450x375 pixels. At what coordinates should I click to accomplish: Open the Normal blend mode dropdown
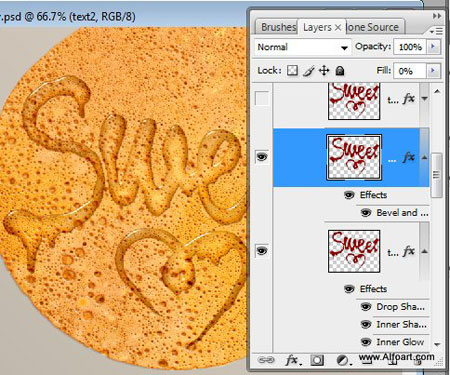303,47
